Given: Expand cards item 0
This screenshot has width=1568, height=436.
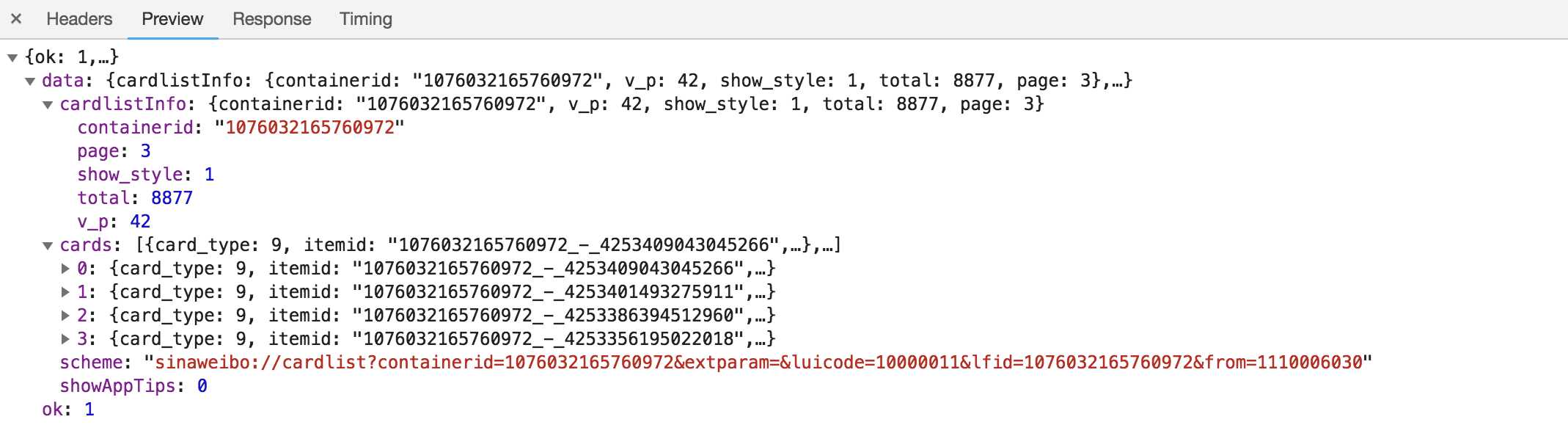Looking at the screenshot, I should tap(65, 269).
